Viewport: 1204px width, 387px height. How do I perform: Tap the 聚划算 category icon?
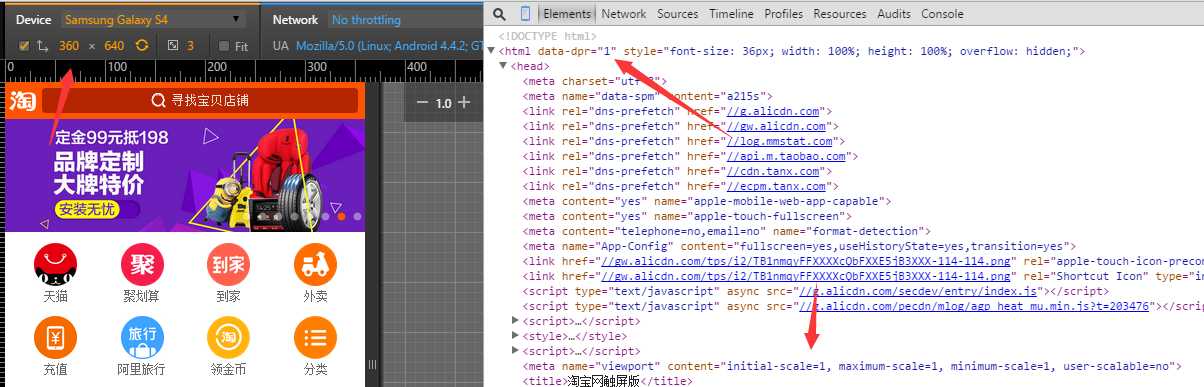pos(142,263)
